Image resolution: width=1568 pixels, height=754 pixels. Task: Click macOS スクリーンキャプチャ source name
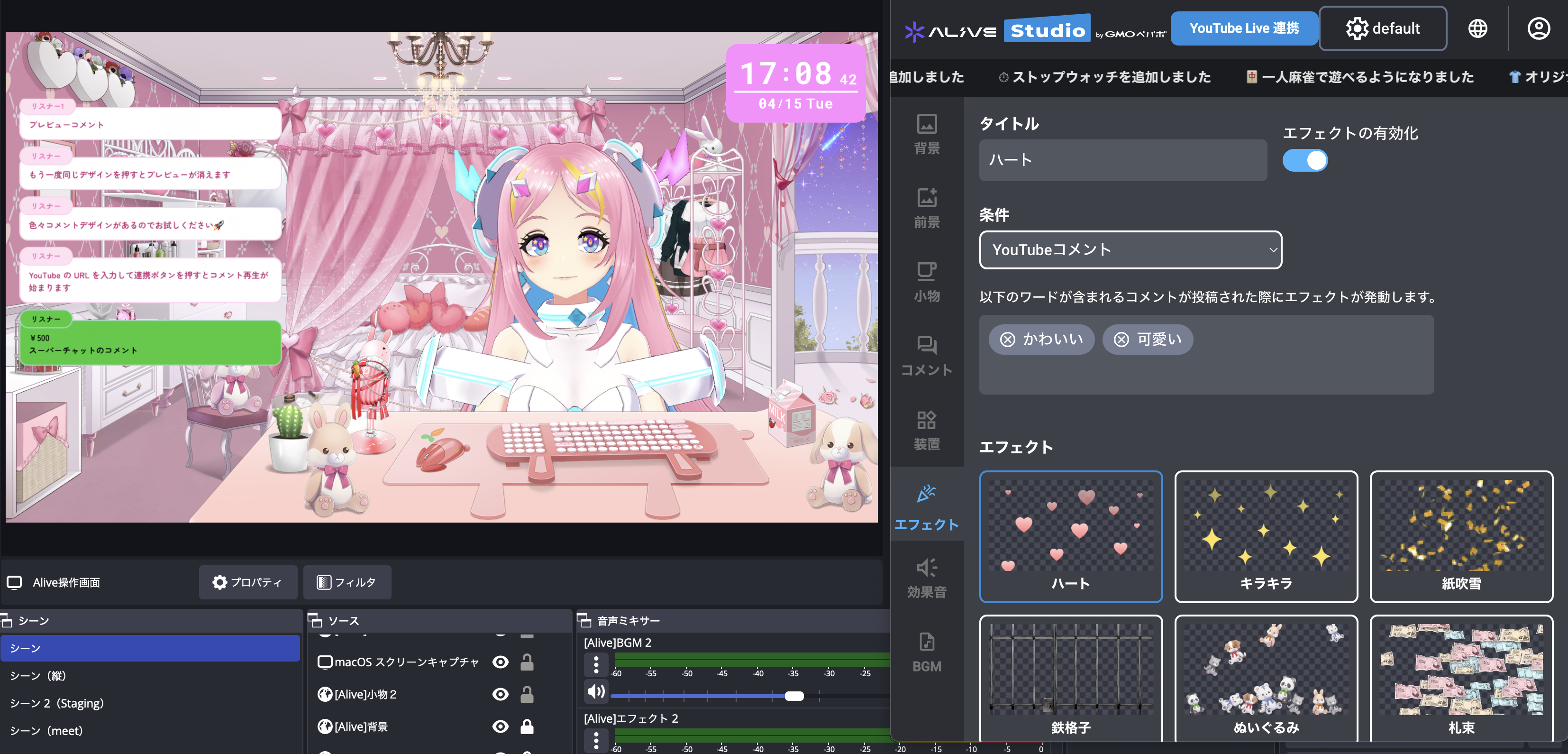[406, 662]
